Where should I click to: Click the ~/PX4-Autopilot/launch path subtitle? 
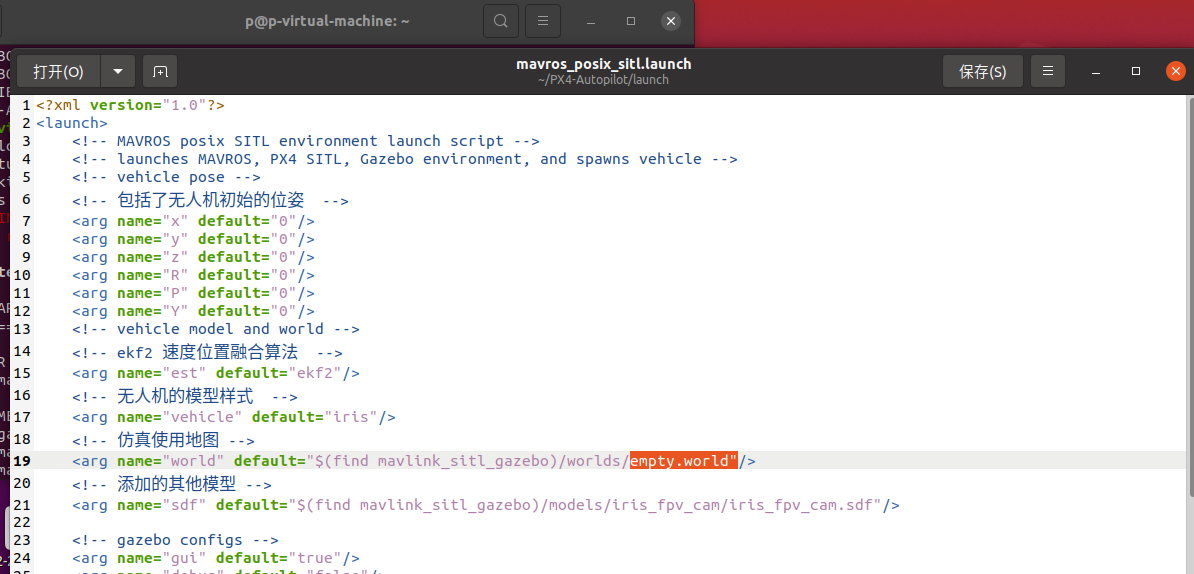pyautogui.click(x=603, y=80)
